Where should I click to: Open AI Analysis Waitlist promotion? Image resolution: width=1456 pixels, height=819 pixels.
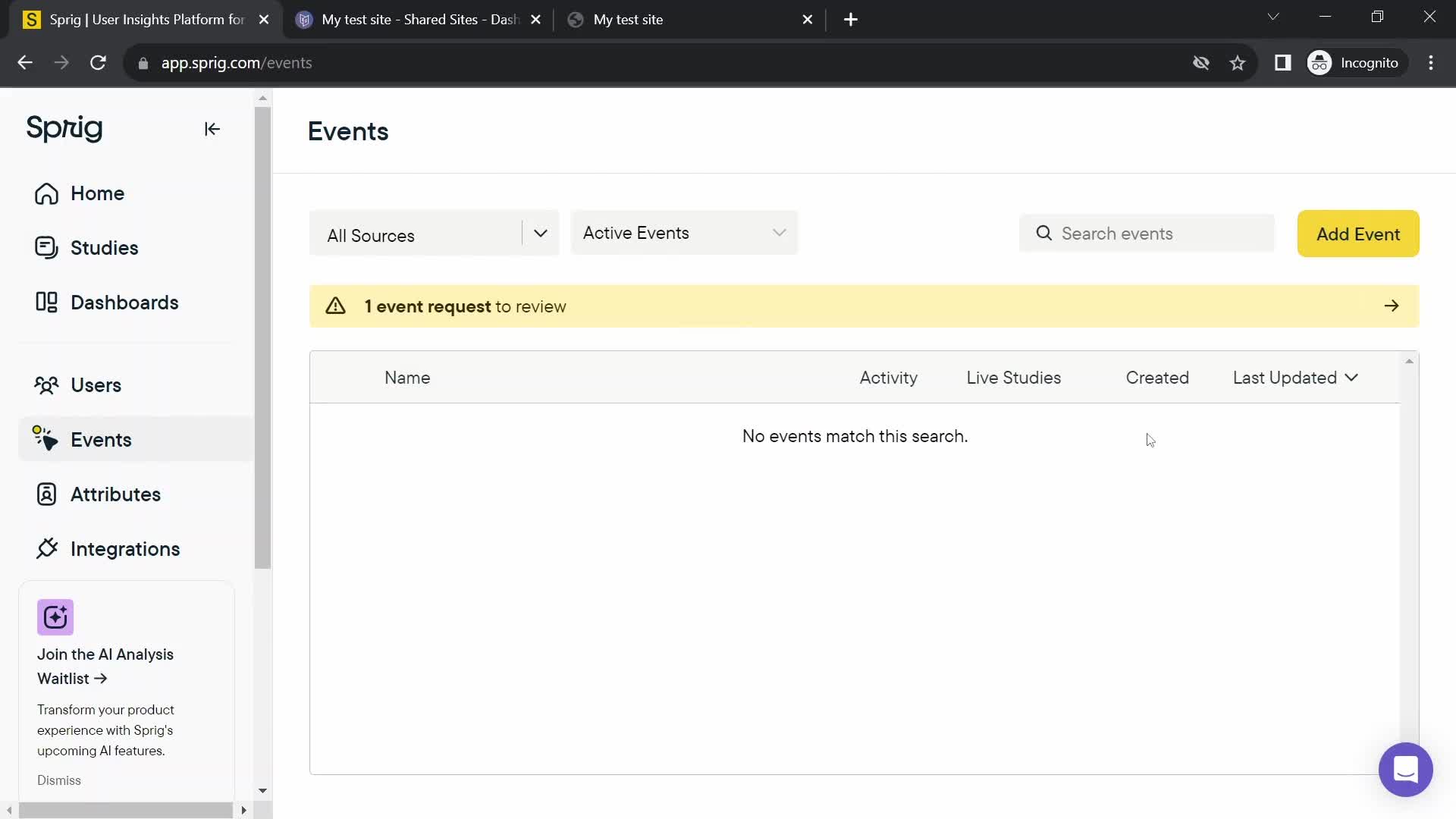(105, 666)
